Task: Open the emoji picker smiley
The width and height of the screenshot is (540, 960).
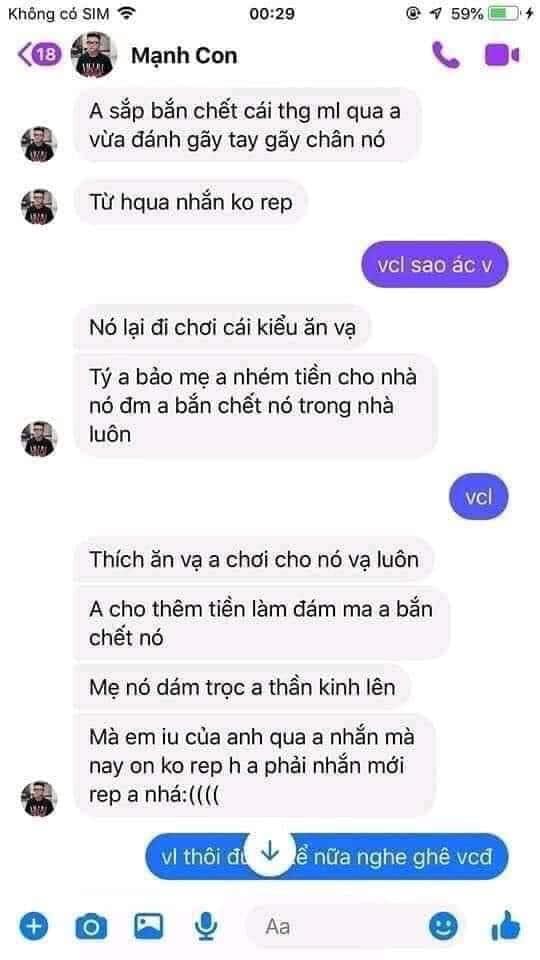Action: click(443, 926)
